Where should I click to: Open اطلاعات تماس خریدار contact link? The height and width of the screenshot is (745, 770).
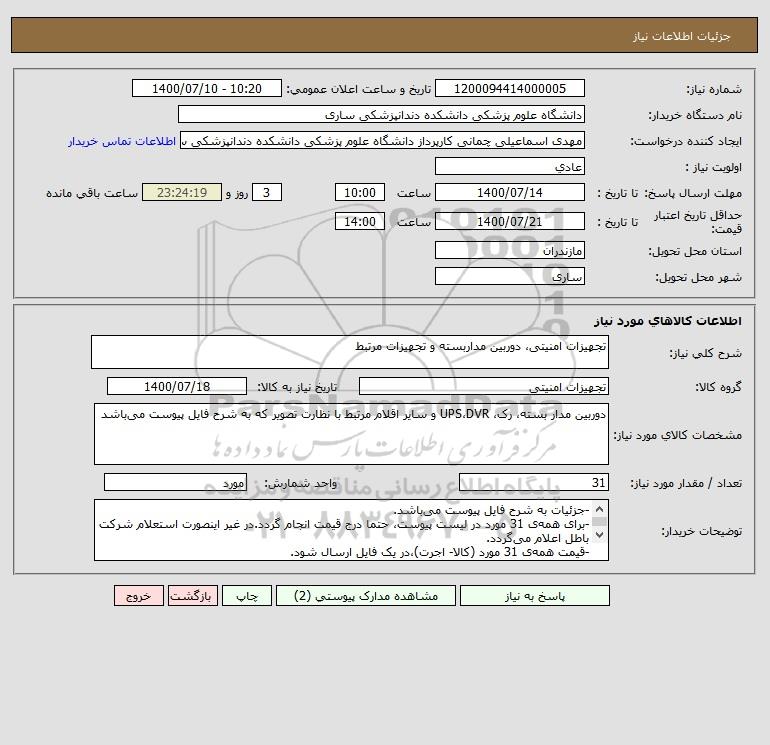click(x=122, y=141)
